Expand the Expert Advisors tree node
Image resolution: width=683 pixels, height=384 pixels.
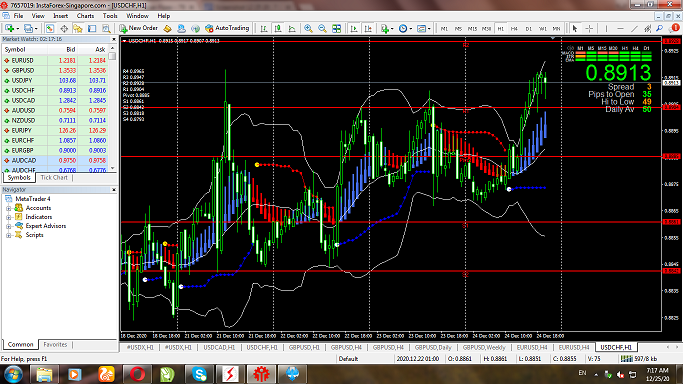pos(8,226)
